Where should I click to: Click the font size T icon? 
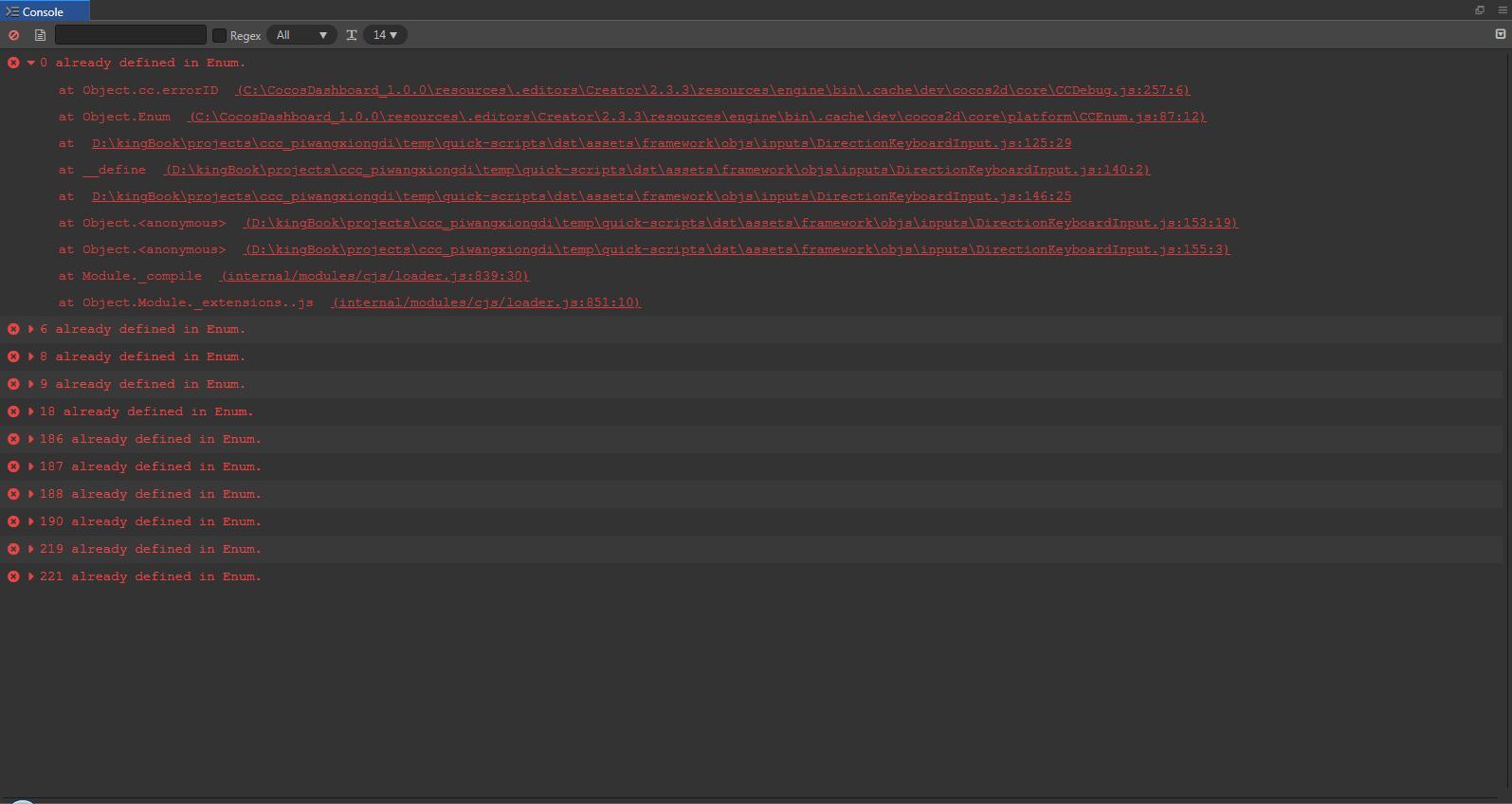pos(352,35)
